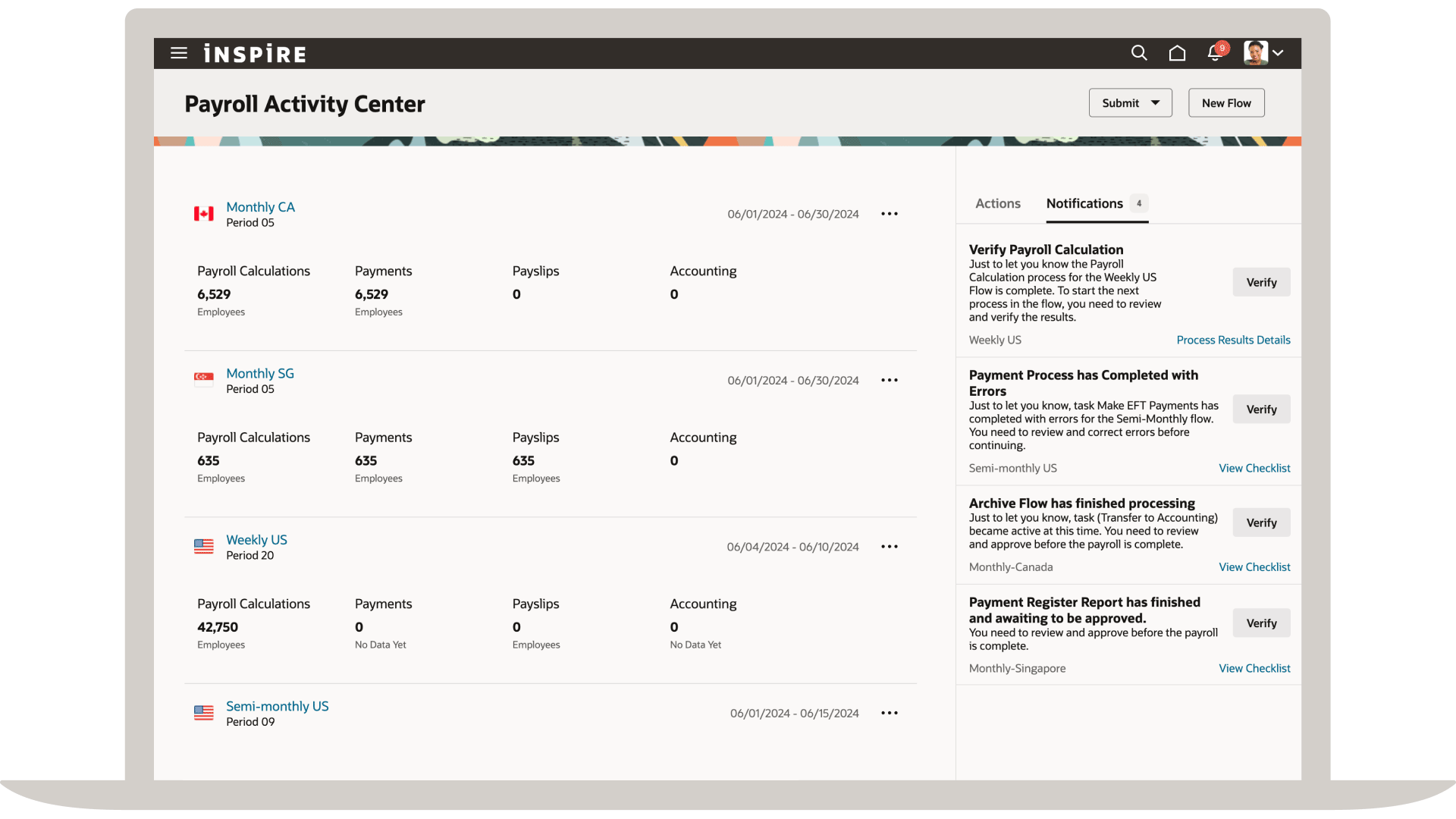Click the red notification count badge
This screenshot has height=819, width=1456.
(x=1222, y=47)
